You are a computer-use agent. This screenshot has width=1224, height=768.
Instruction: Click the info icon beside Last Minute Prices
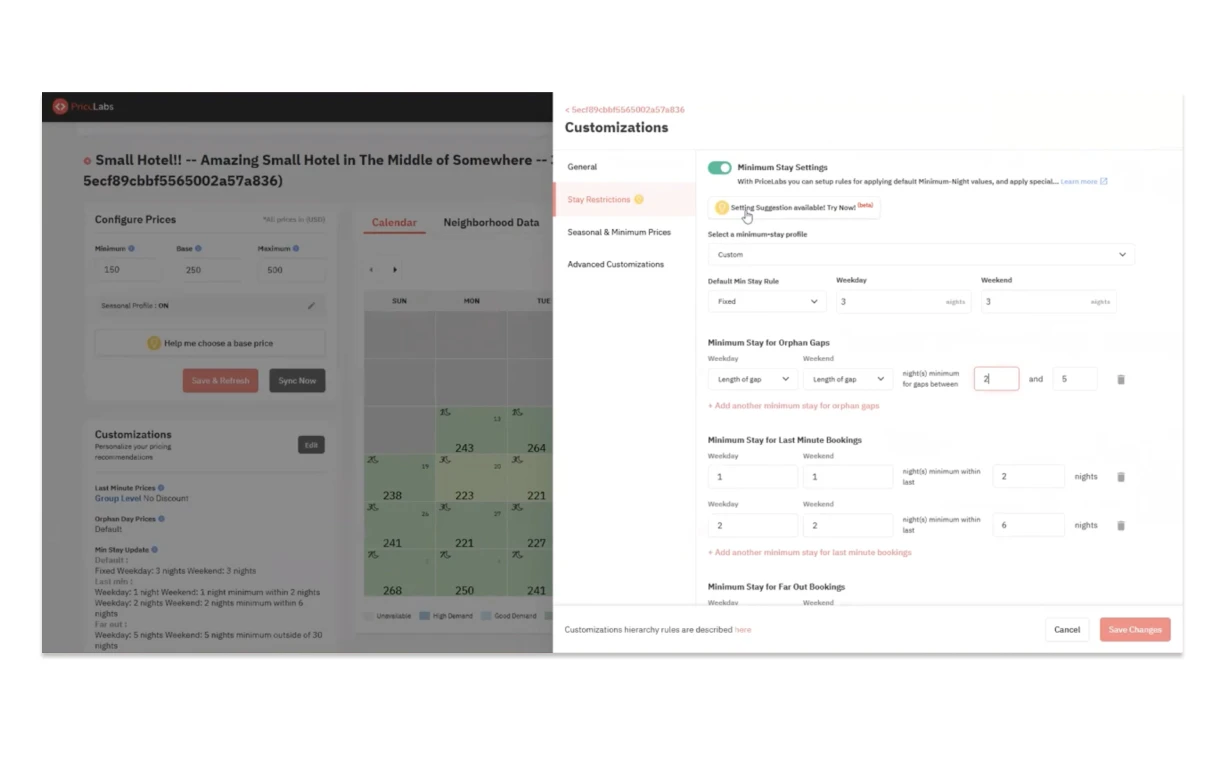pyautogui.click(x=163, y=488)
